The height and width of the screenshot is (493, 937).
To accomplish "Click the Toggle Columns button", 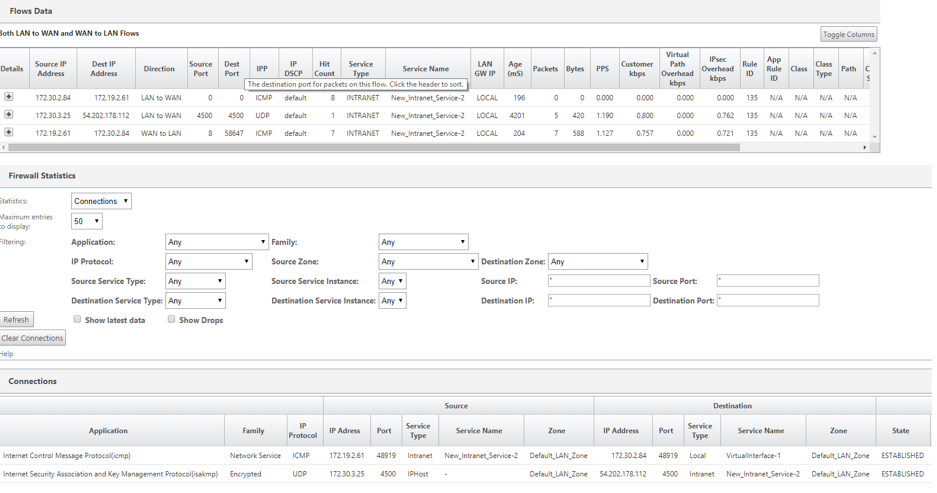I will (x=849, y=35).
